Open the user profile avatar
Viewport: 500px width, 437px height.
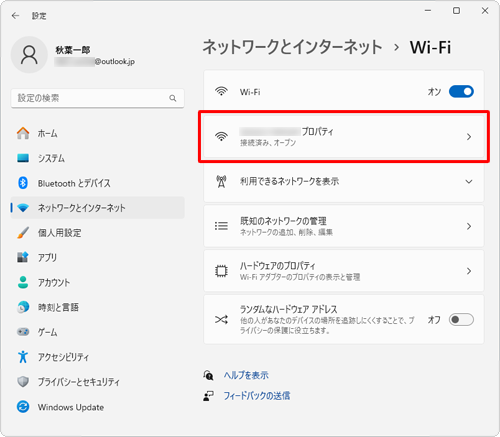[x=29, y=55]
